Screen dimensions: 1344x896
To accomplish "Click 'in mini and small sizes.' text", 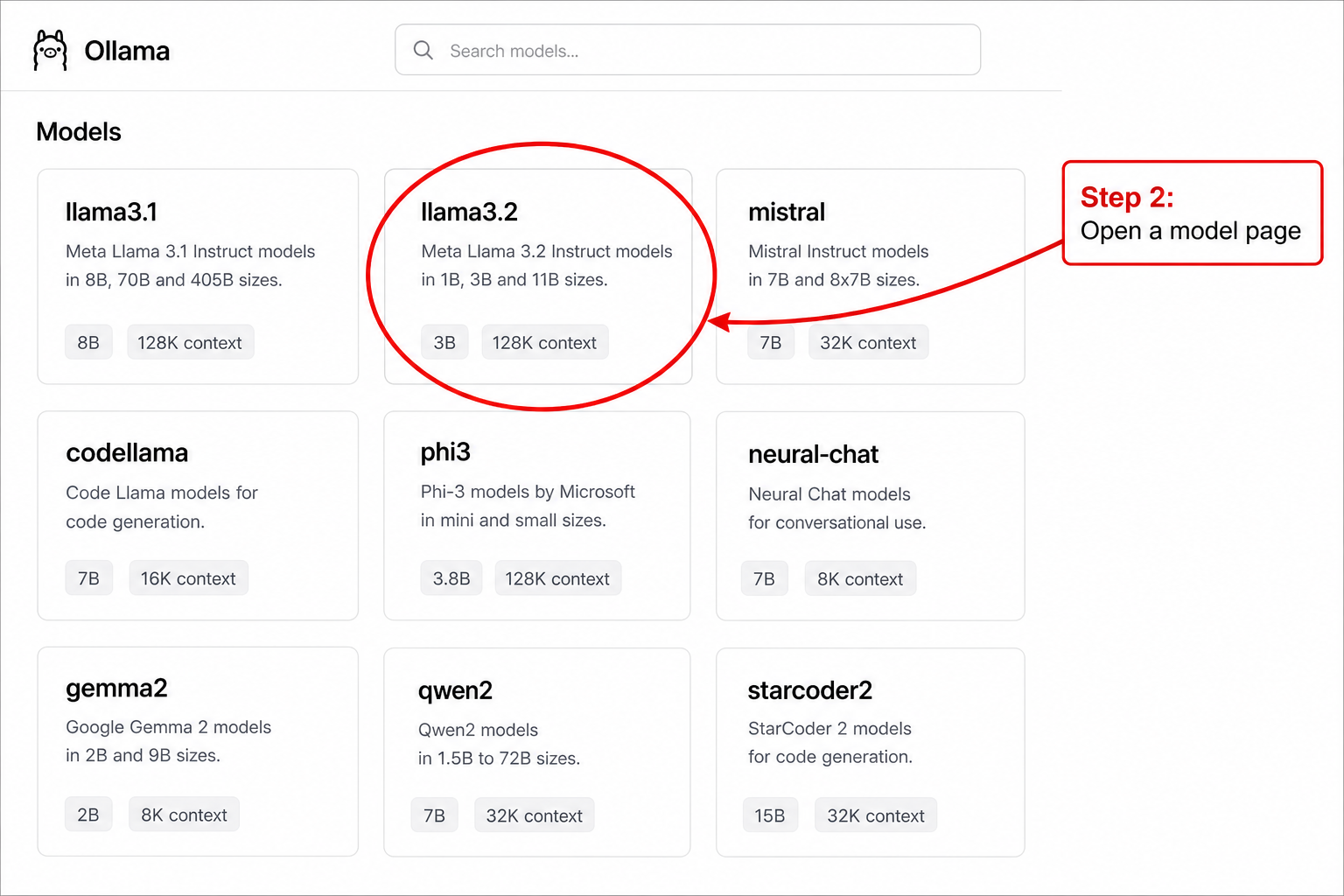I will (x=514, y=521).
